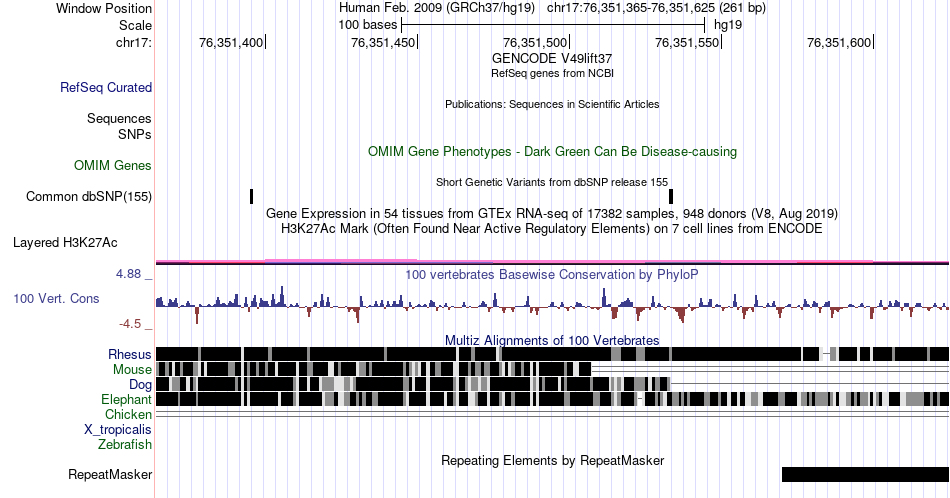Click the Human Feb. 2009 (GRCh37/hg19) assembly text

pos(437,8)
